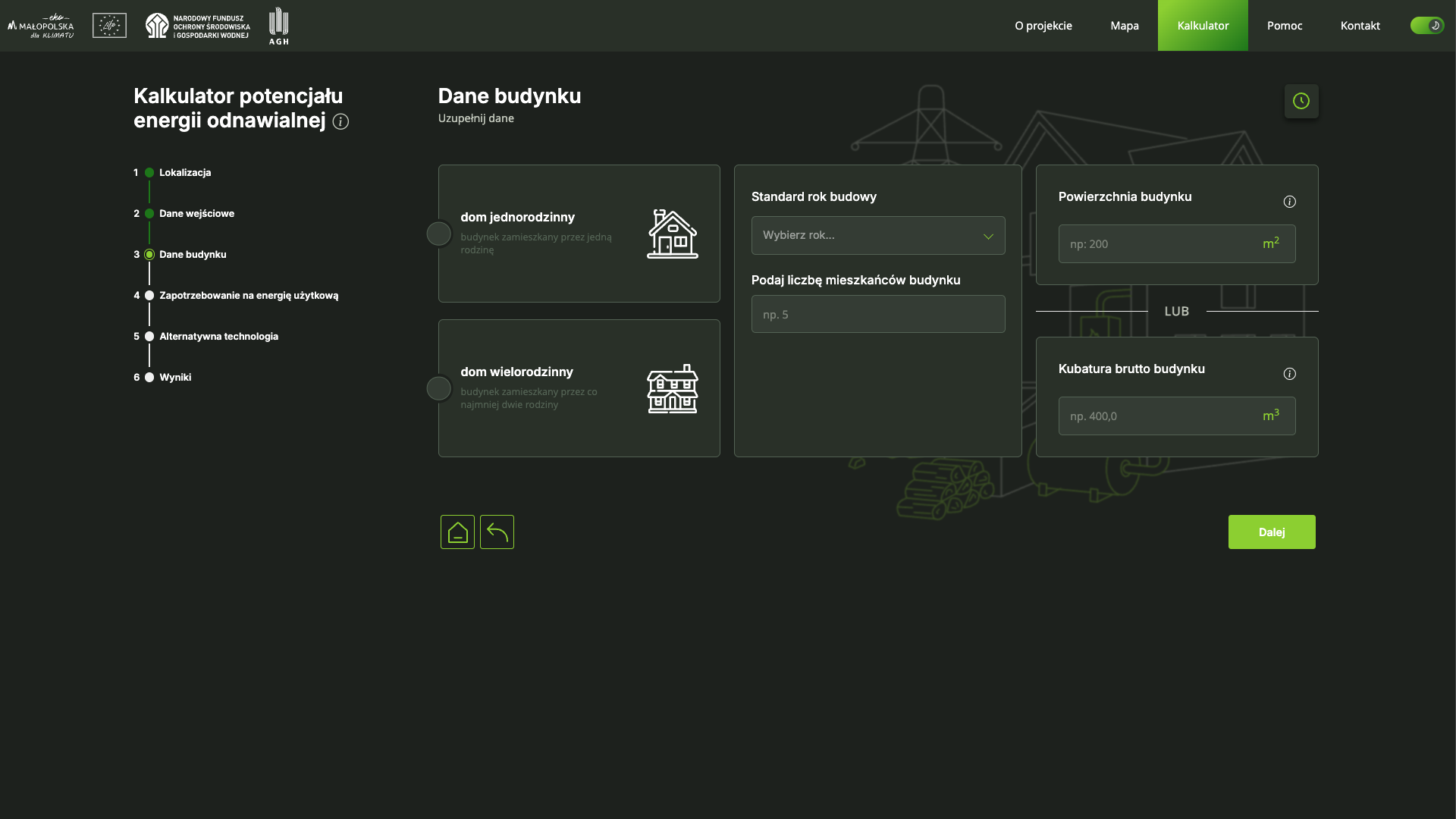Open the Mapa menu item
Image resolution: width=1456 pixels, height=819 pixels.
click(1125, 26)
